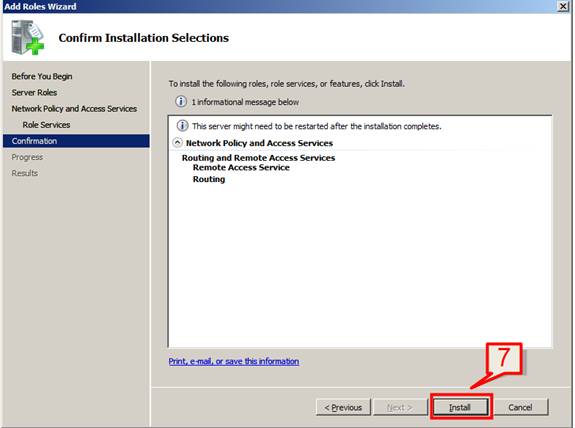This screenshot has width=575, height=428.
Task: Click the info icon beside restart warning message
Action: [x=182, y=126]
